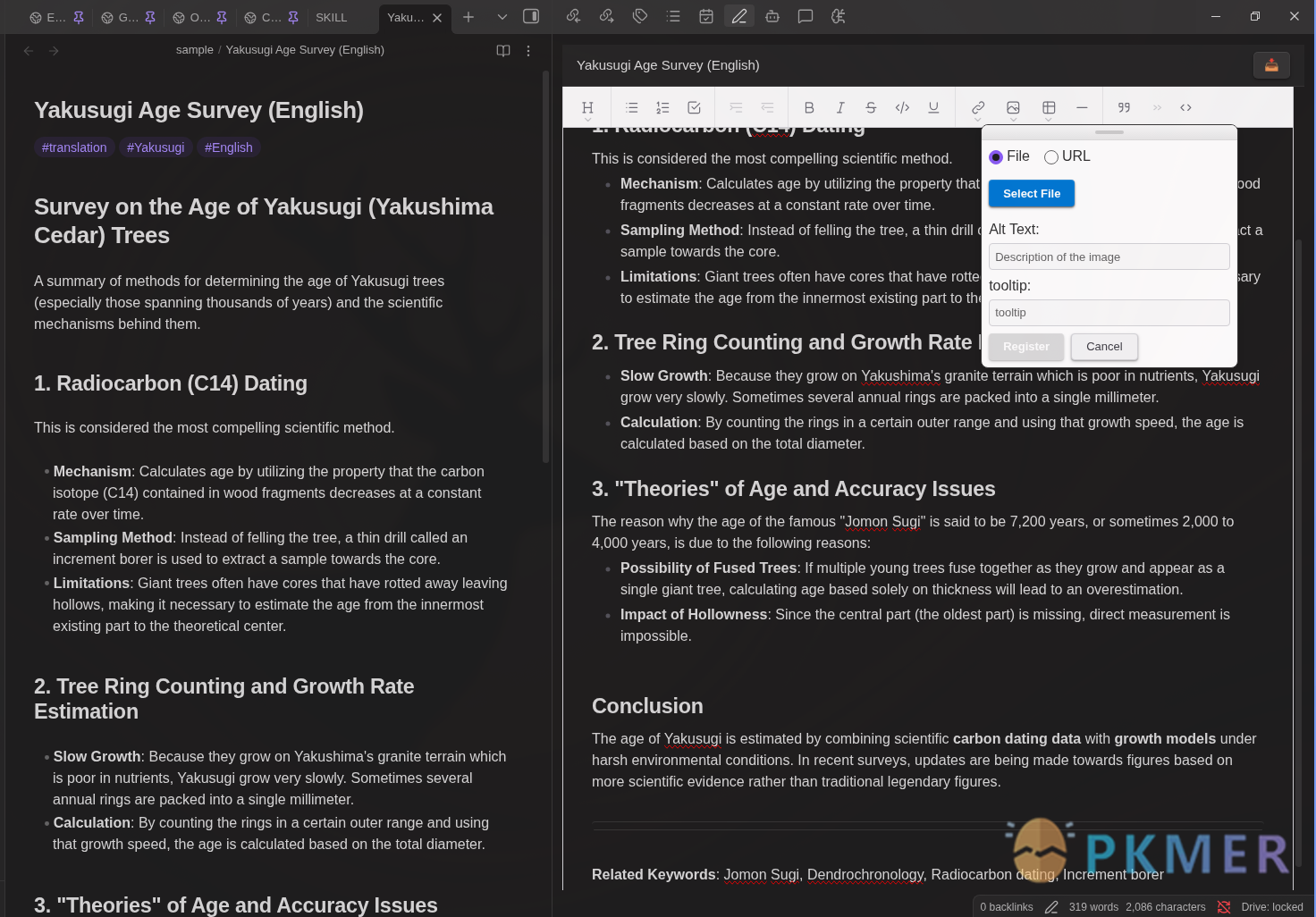
Task: Open the tags pane icon
Action: click(640, 16)
